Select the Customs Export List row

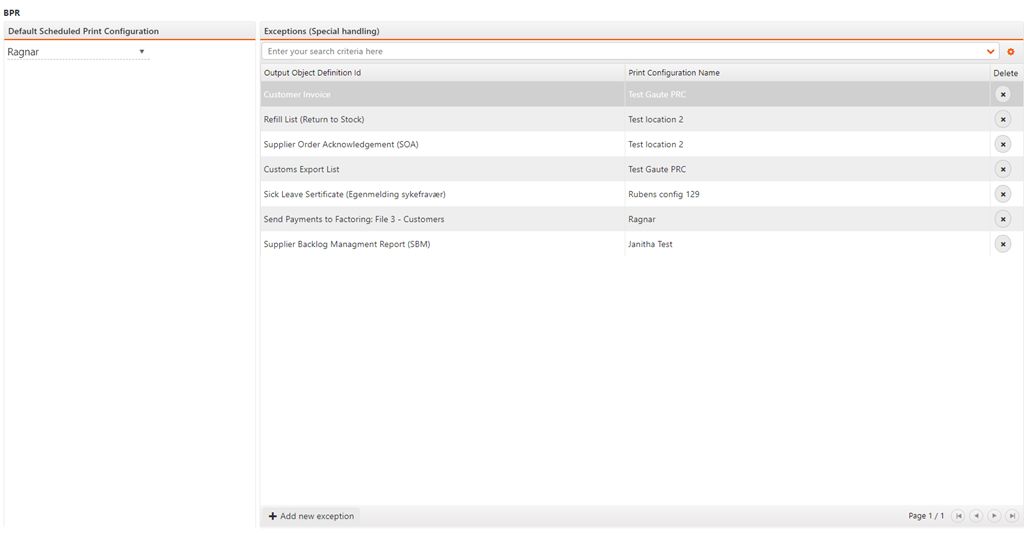301,169
